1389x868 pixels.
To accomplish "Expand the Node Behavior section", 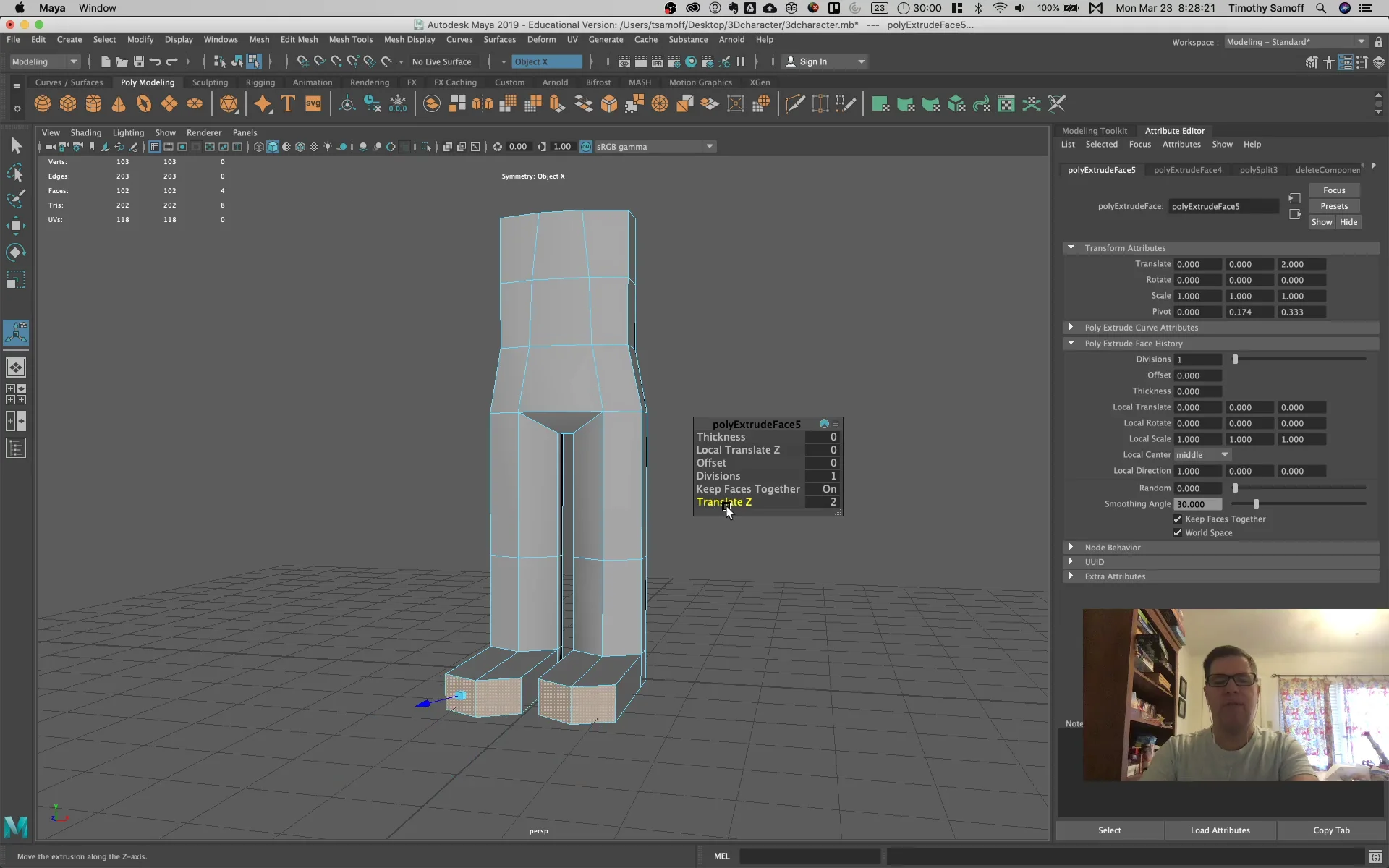I will [x=1071, y=547].
